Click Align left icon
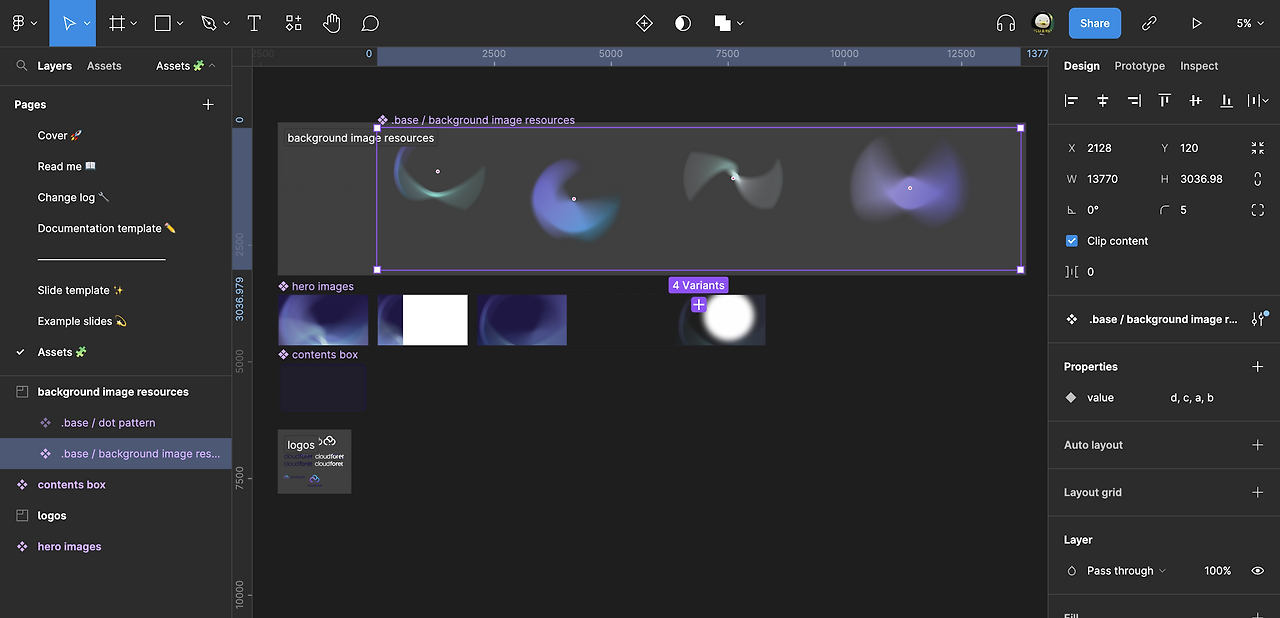 point(1072,101)
